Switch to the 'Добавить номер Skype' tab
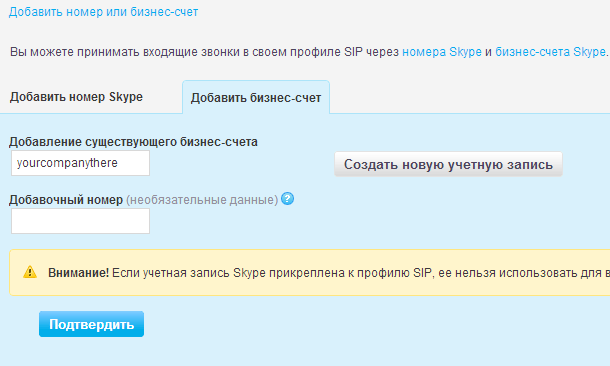Screen dimensions: 610x366 76,97
